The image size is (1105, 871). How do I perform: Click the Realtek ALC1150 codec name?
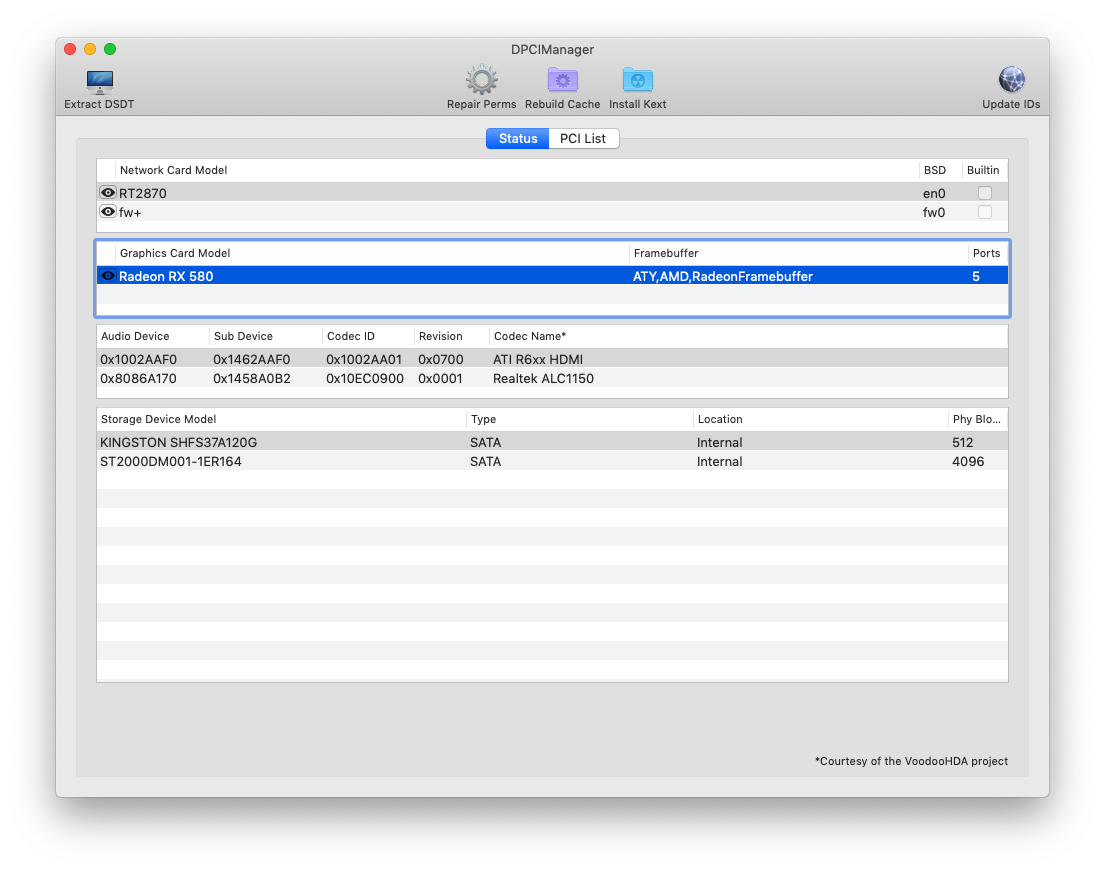tap(543, 378)
